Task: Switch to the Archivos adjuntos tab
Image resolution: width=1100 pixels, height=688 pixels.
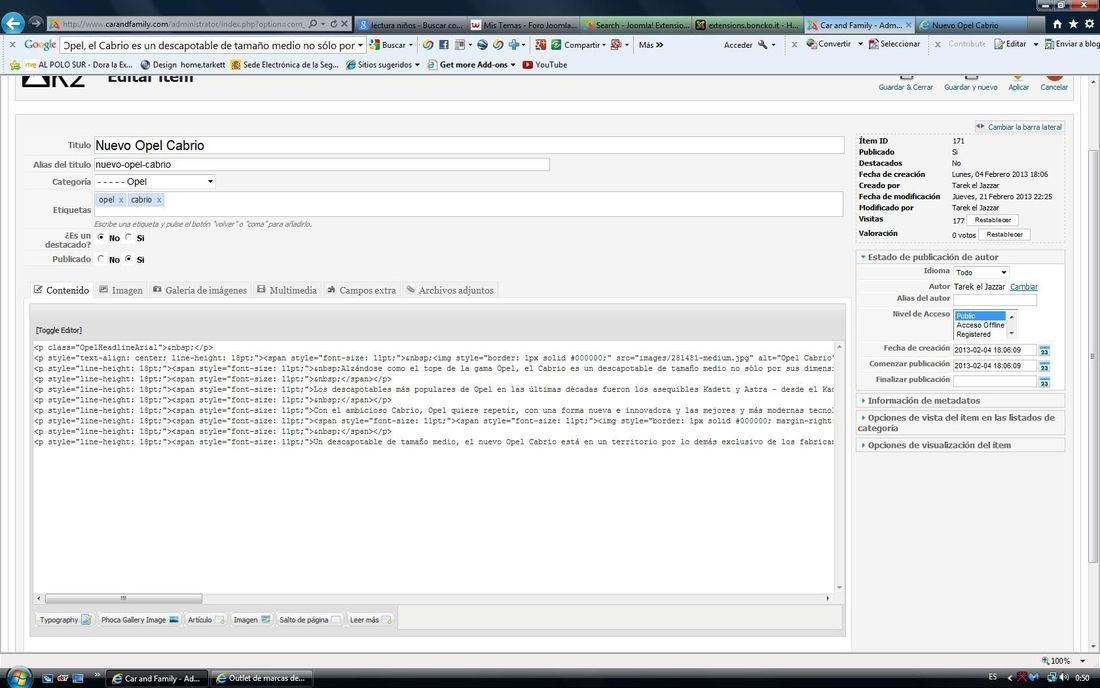Action: 450,290
